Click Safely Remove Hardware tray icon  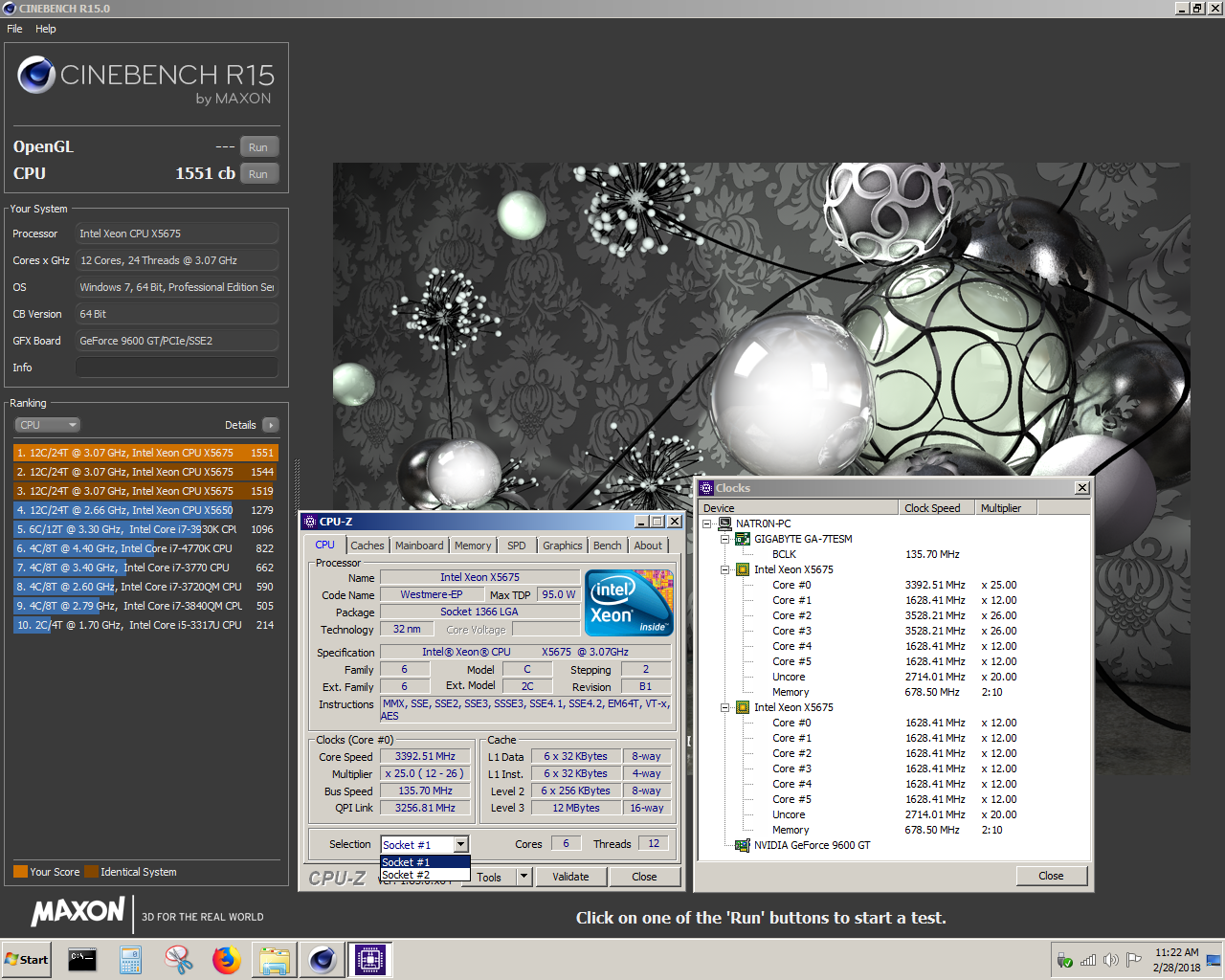click(1065, 960)
